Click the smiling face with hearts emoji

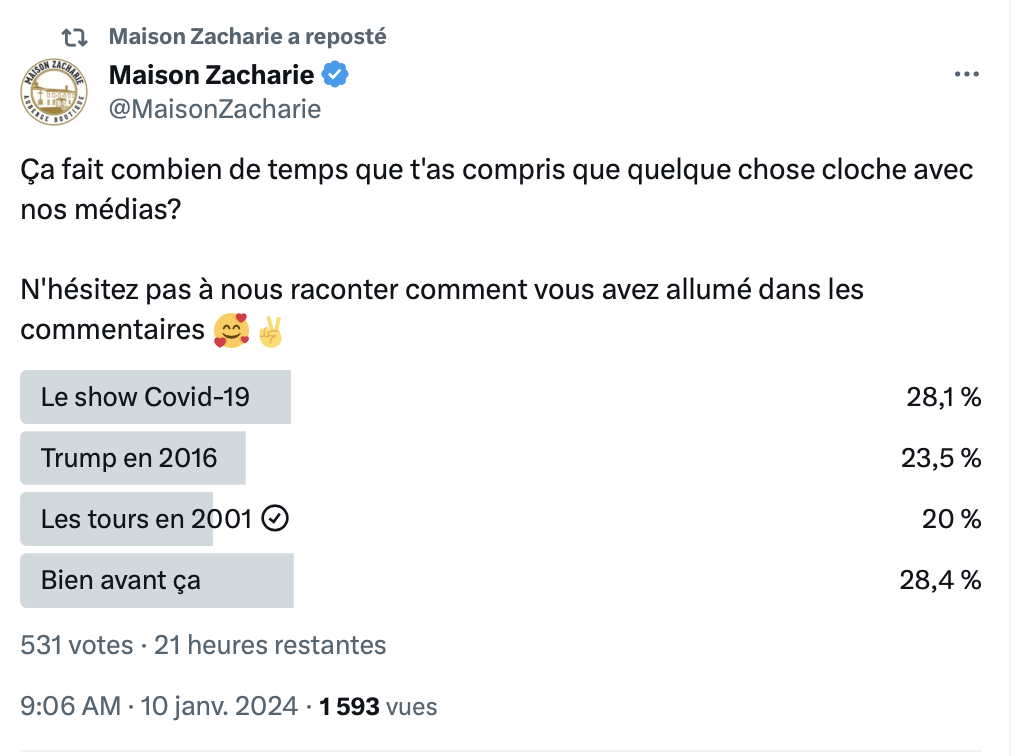[232, 331]
